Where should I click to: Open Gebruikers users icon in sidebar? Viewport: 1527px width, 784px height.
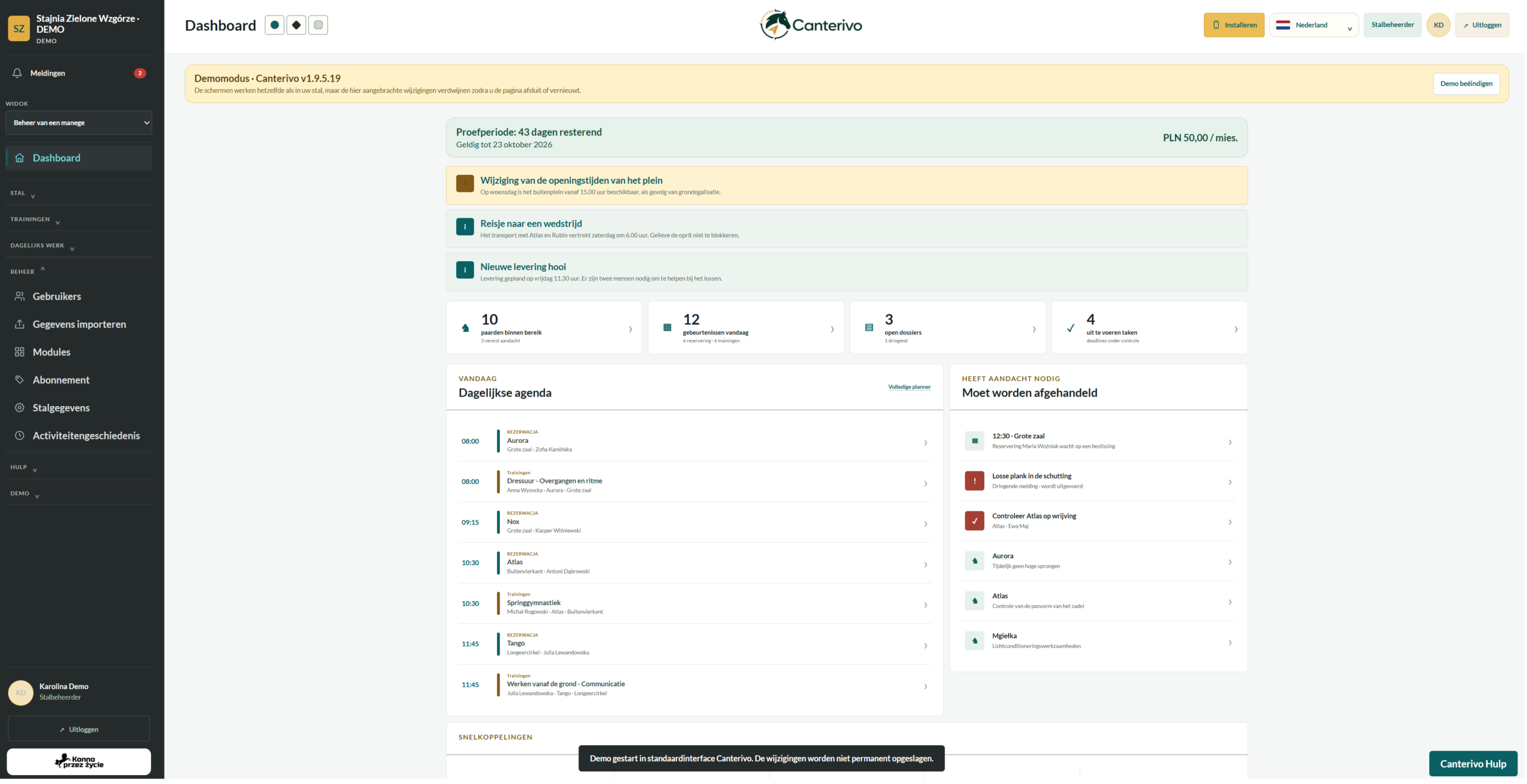click(x=20, y=297)
